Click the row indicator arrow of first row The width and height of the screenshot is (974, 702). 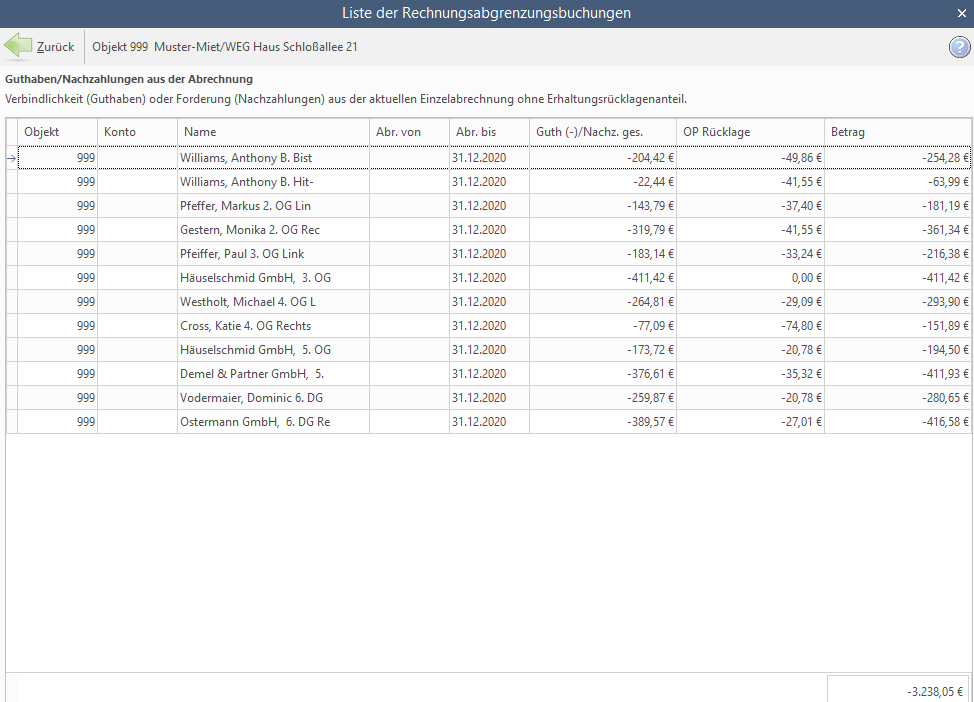12,158
